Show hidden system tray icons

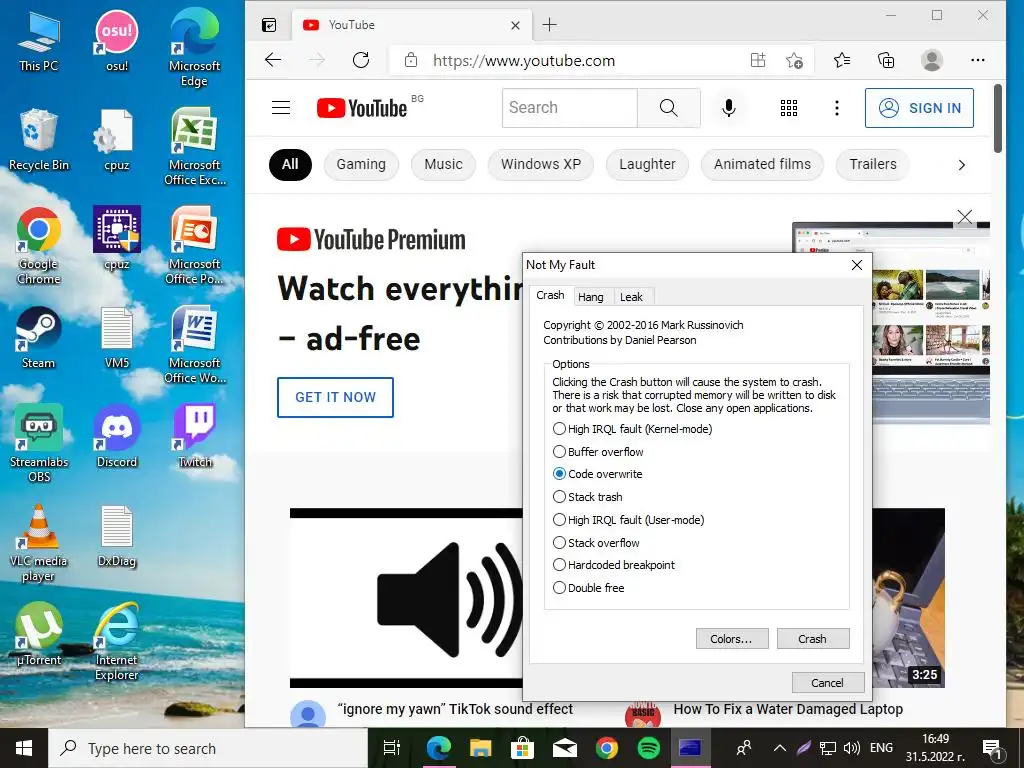tap(779, 748)
